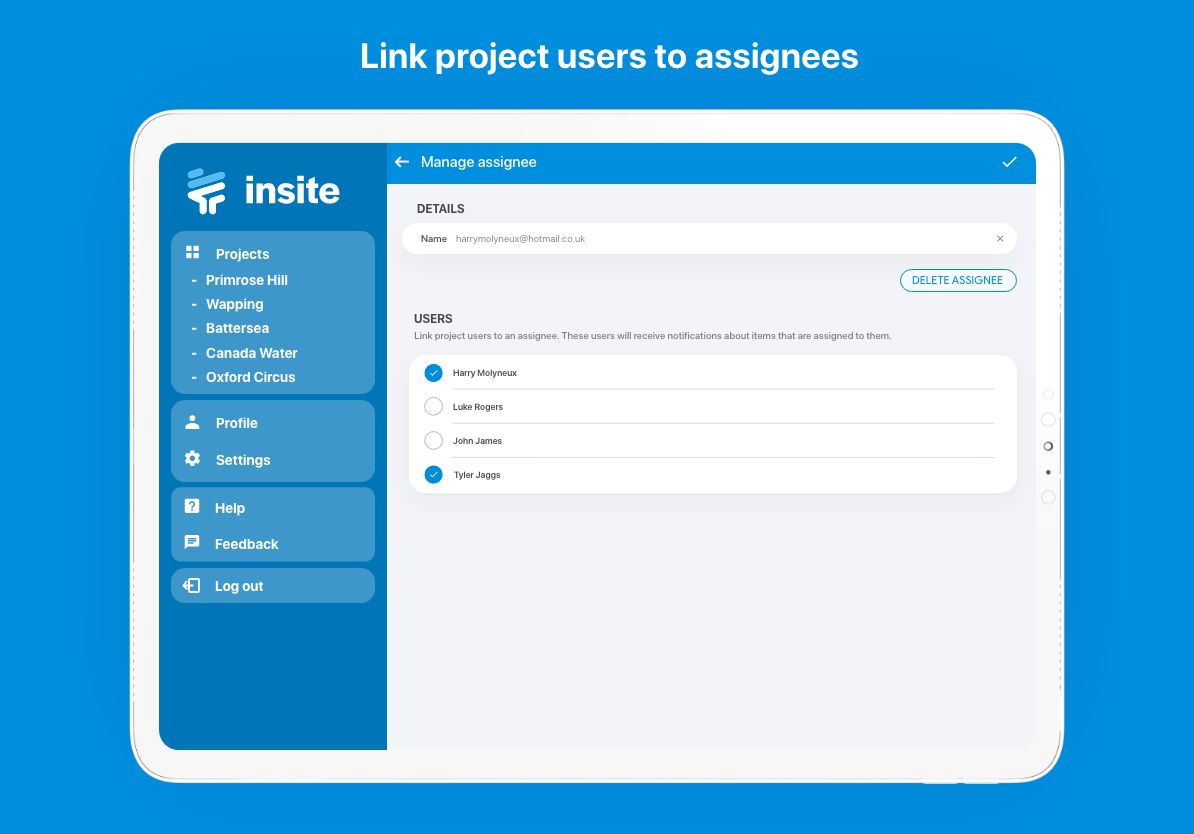Uncheck Harry Molyneux in the users list
1194x834 pixels.
(x=433, y=372)
